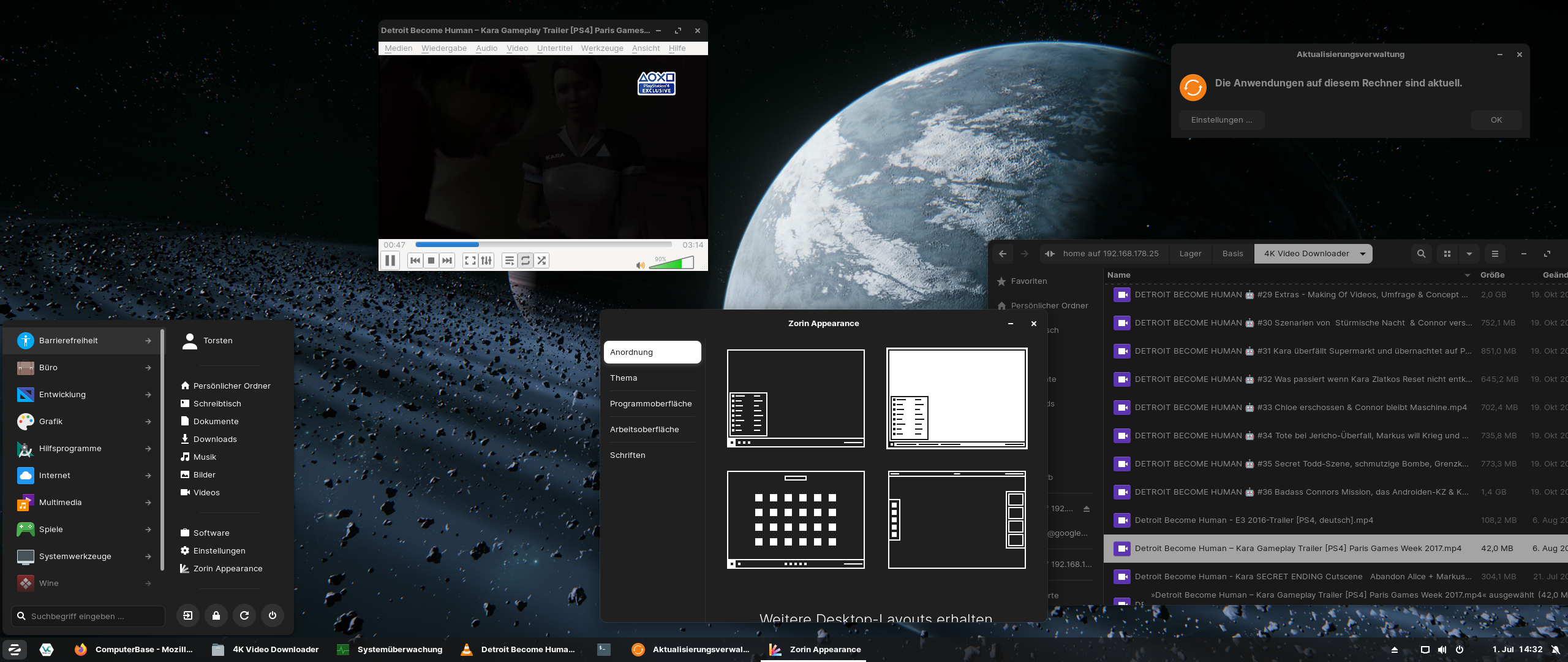Click the restart icon in menu
1568x662 pixels.
coord(244,615)
